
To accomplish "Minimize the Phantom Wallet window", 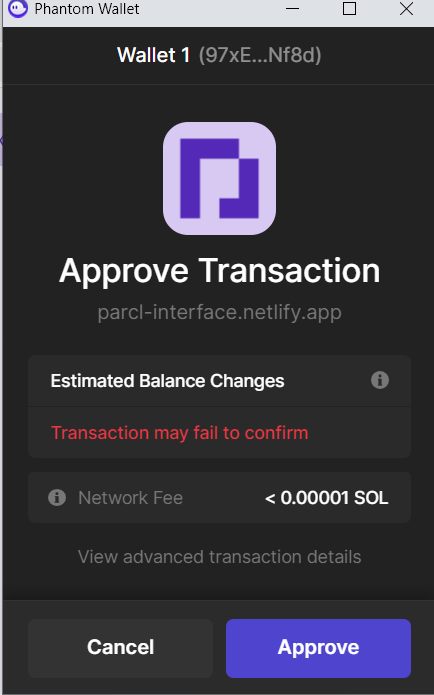I will click(292, 8).
